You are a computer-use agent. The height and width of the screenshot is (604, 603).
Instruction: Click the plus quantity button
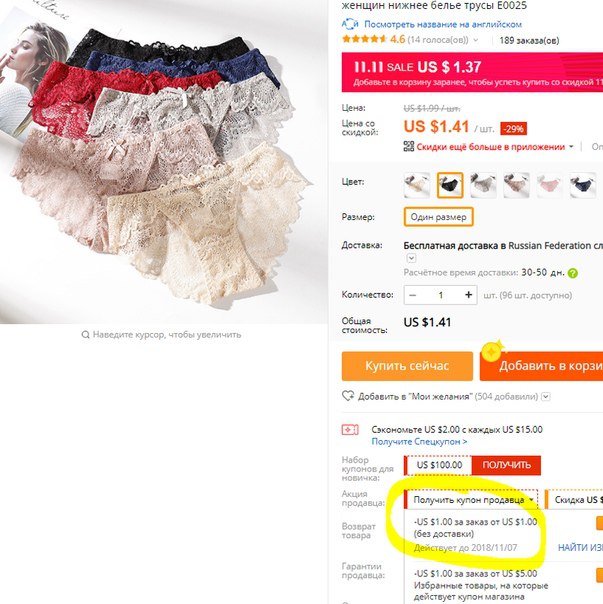pos(468,295)
